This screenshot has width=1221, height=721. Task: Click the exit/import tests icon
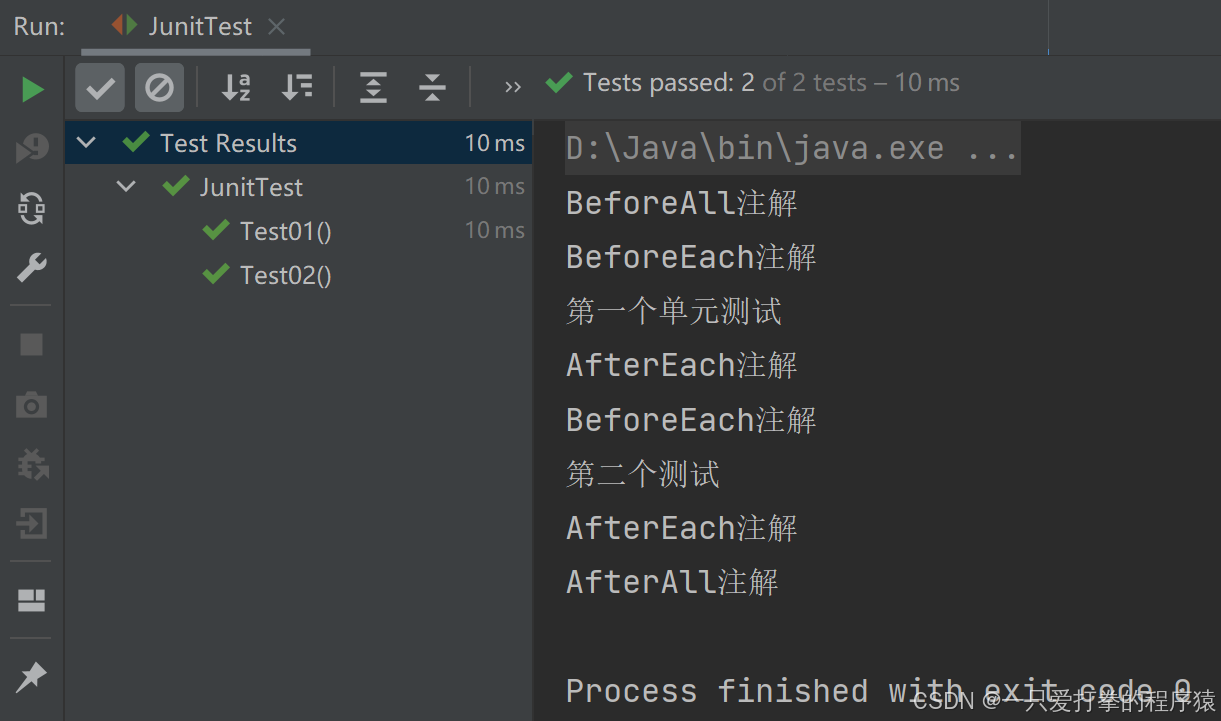click(32, 523)
